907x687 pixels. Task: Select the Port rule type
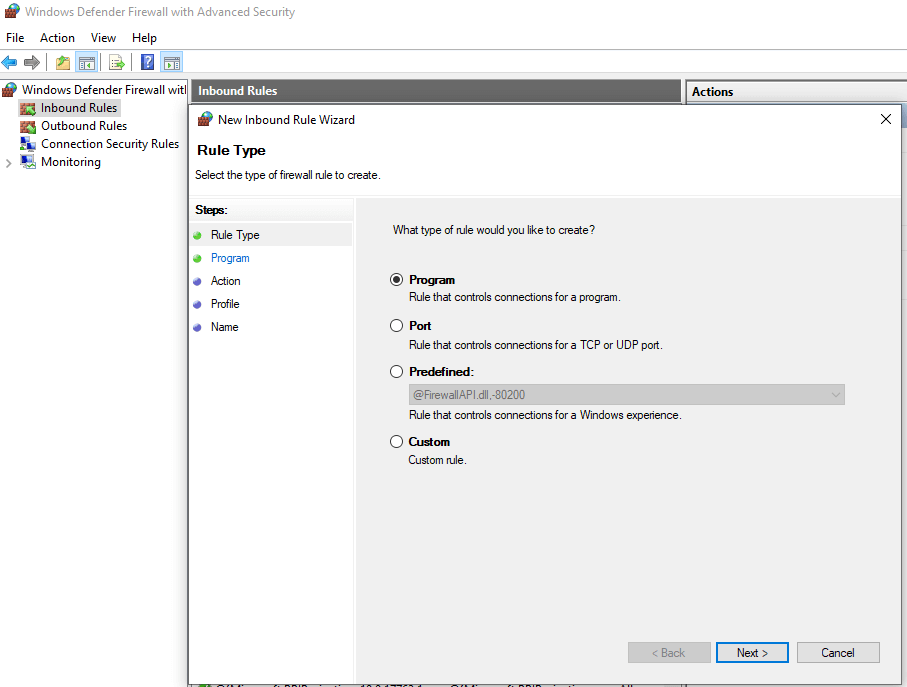pyautogui.click(x=397, y=325)
